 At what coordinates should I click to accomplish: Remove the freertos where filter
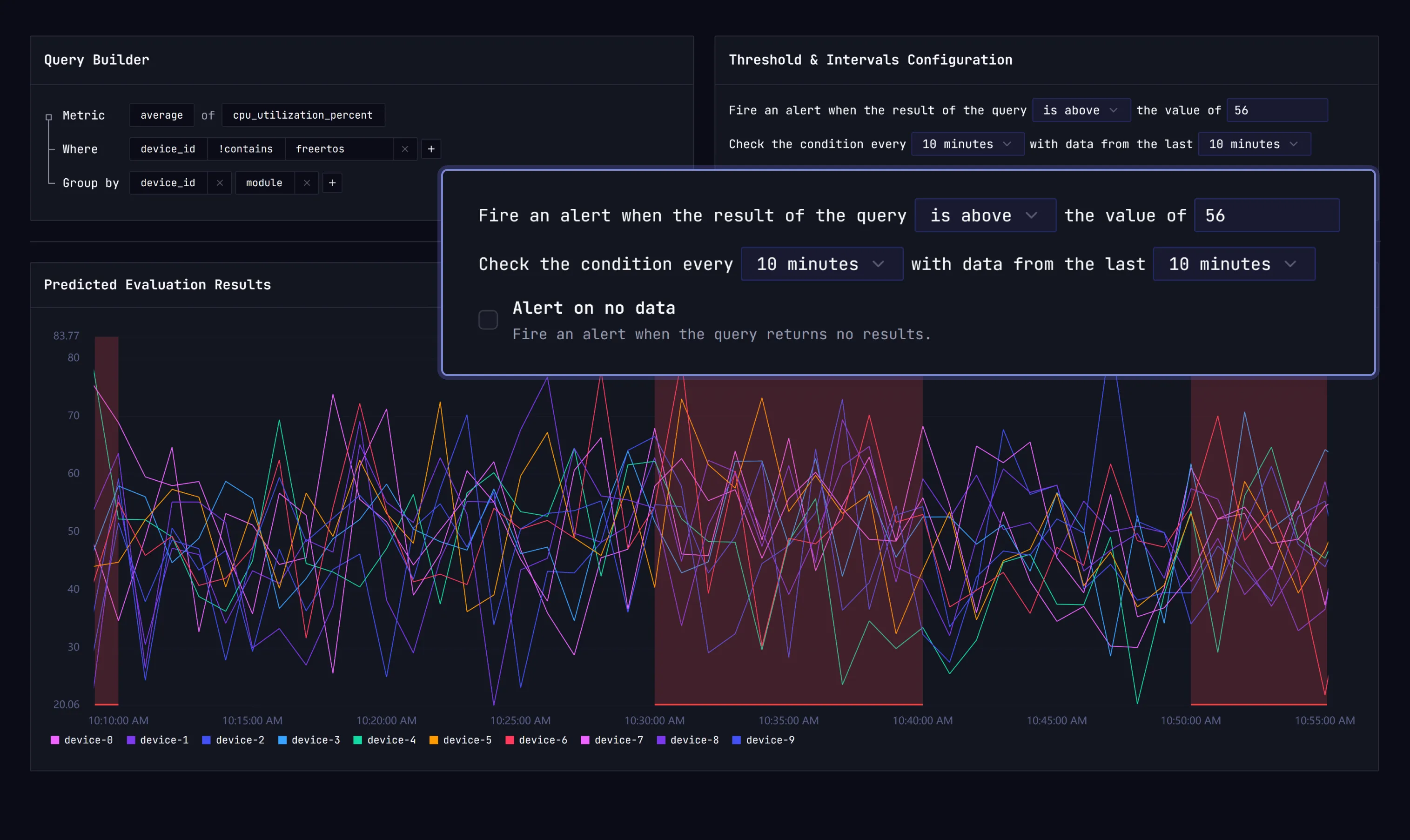(x=405, y=149)
